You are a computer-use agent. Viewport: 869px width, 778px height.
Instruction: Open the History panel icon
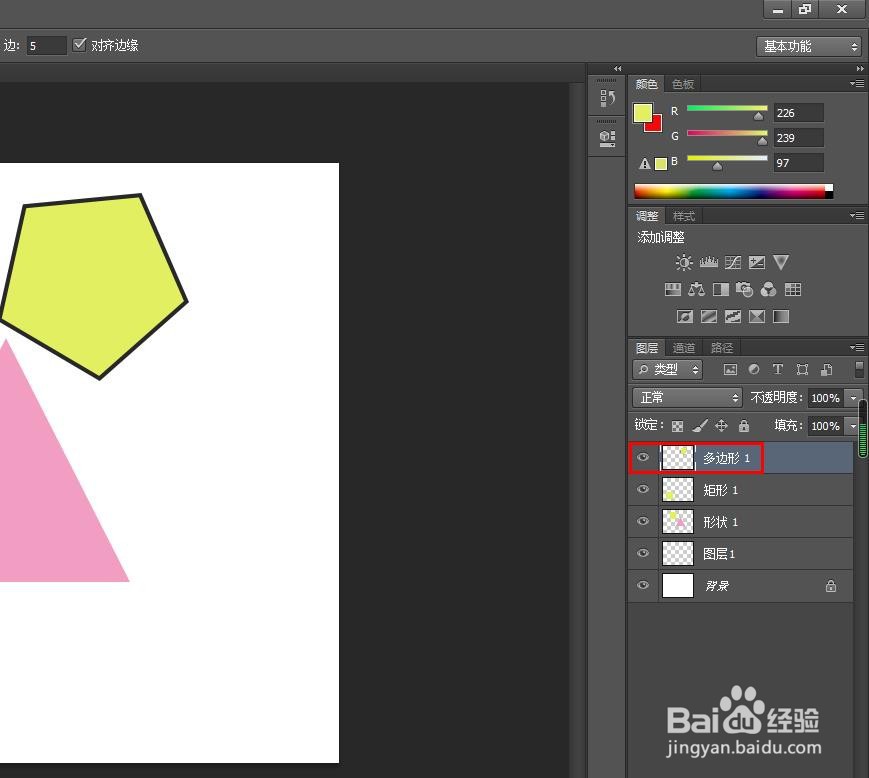tap(607, 99)
